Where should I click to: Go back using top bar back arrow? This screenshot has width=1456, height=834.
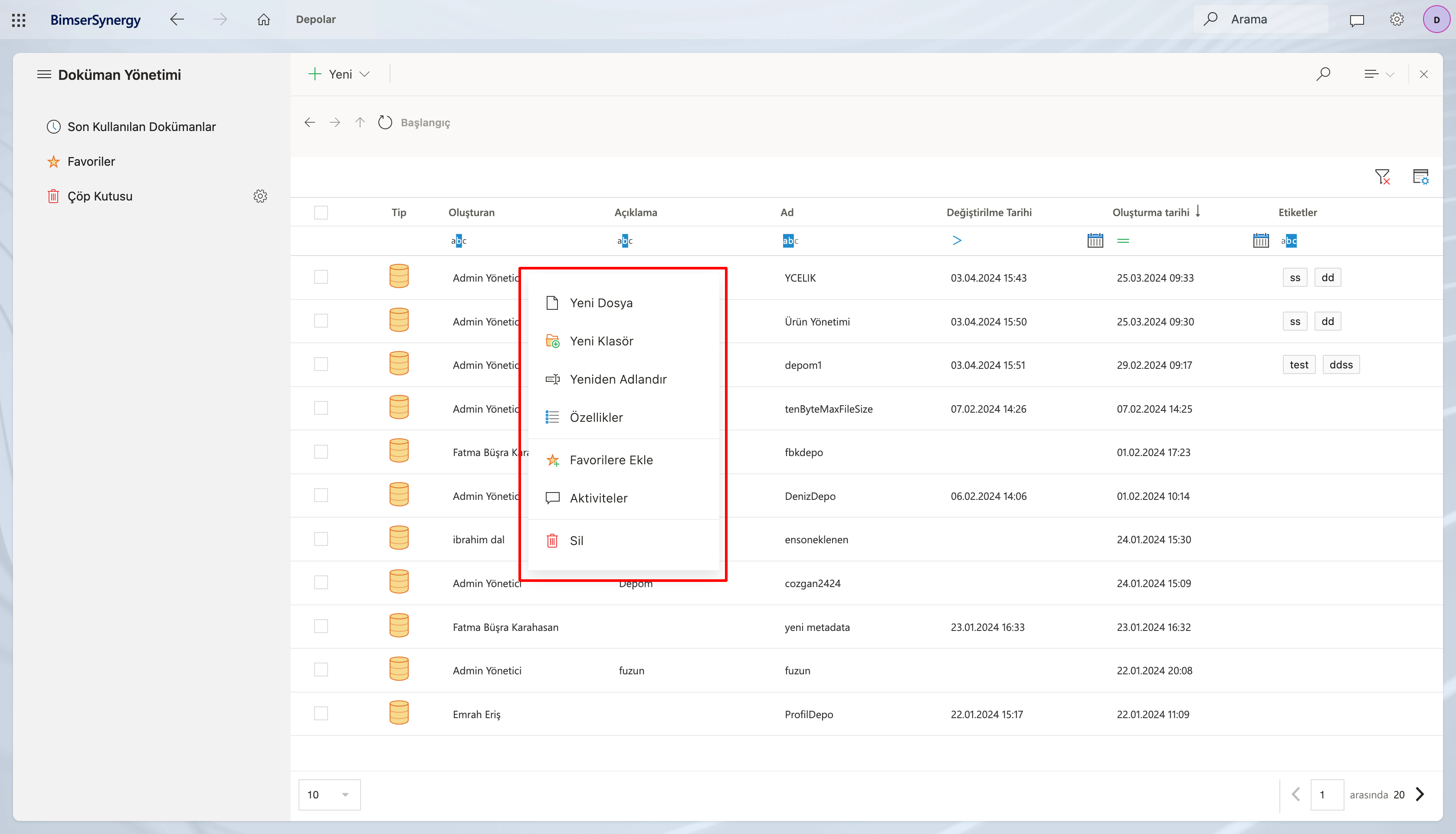pyautogui.click(x=177, y=20)
